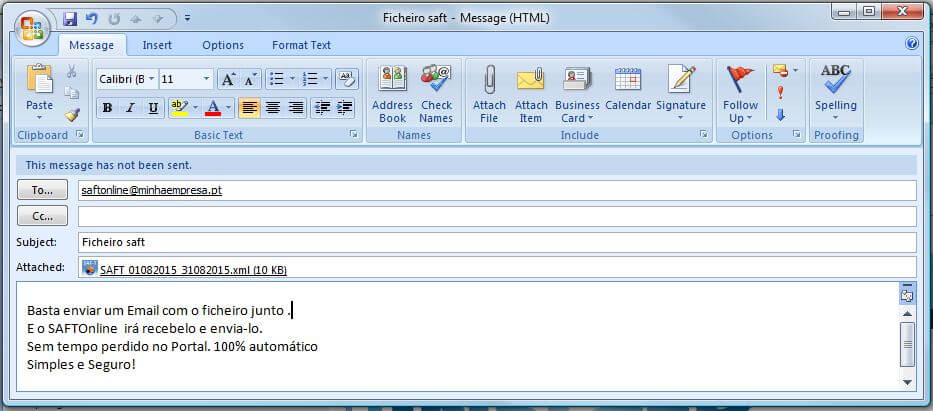Open the font color dropdown arrow
This screenshot has height=411, width=933.
[x=229, y=108]
